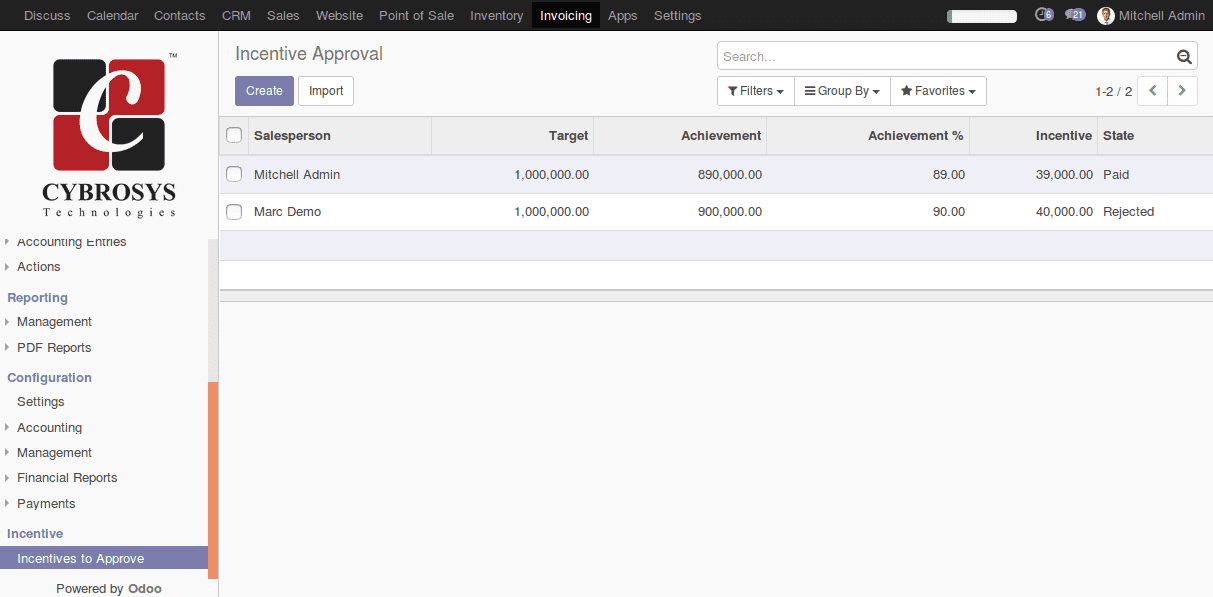Viewport: 1213px width, 597px height.
Task: Open the Website menu
Action: (339, 15)
